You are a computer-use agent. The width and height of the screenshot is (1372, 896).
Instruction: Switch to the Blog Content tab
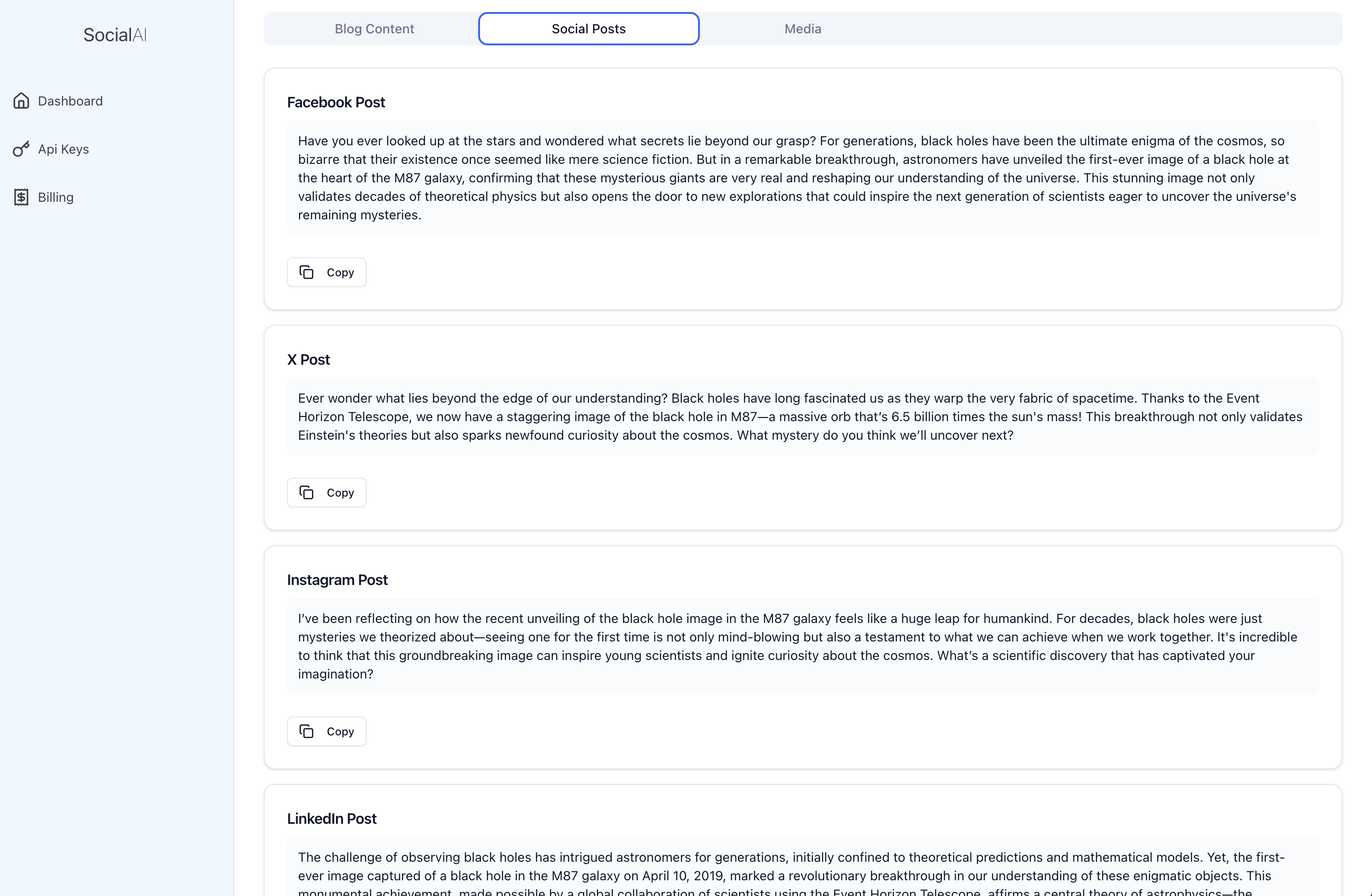pyautogui.click(x=374, y=29)
